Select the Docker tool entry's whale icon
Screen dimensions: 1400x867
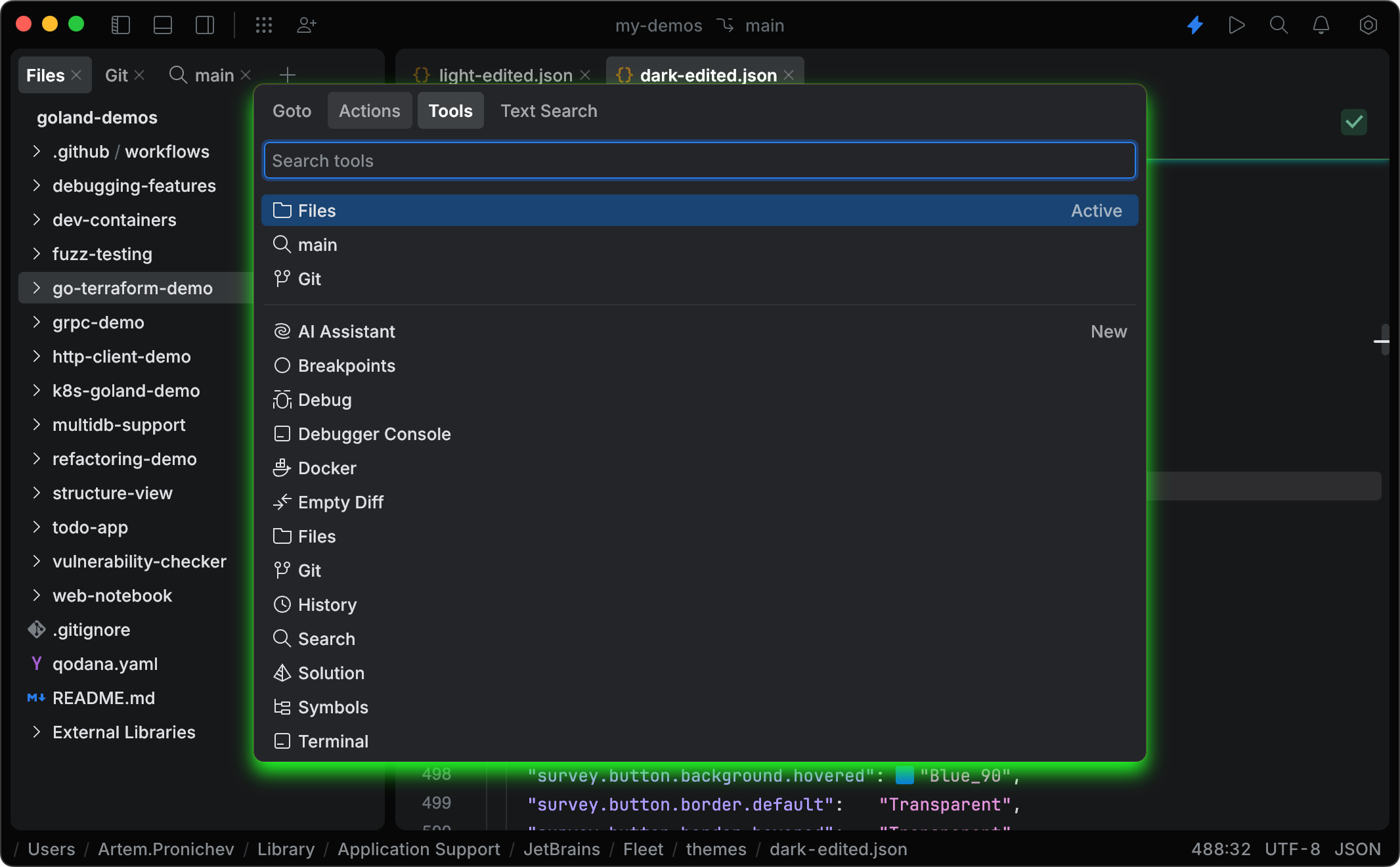282,468
